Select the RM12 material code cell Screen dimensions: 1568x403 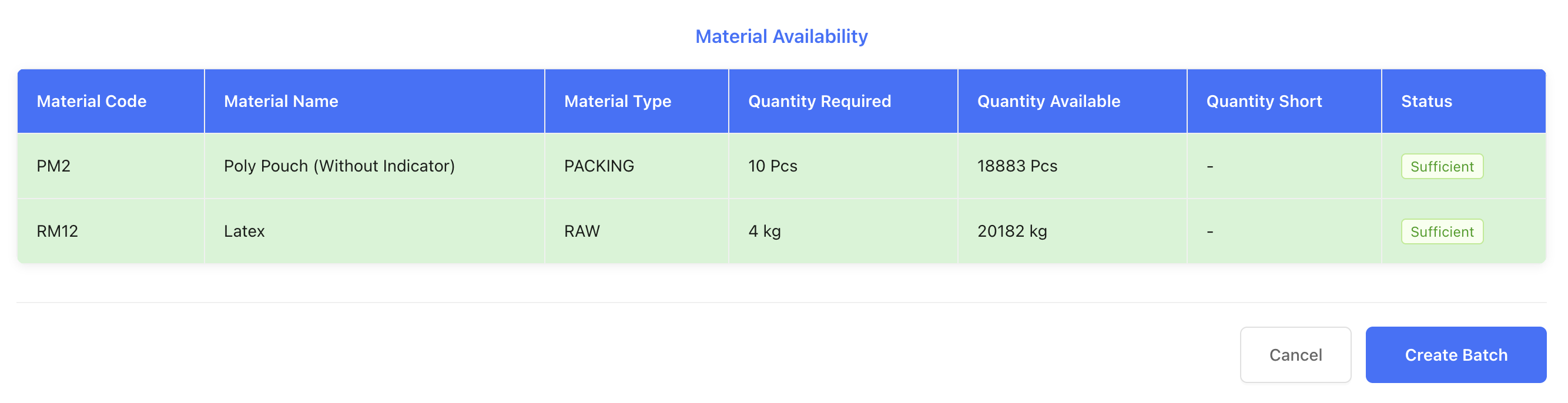(57, 231)
